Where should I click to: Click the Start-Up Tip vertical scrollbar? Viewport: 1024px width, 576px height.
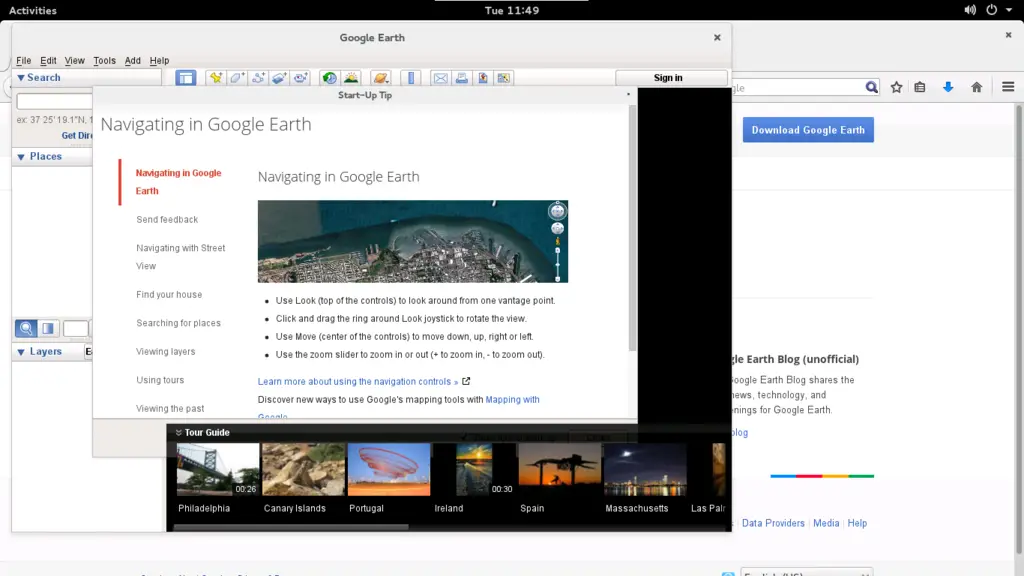click(x=632, y=229)
